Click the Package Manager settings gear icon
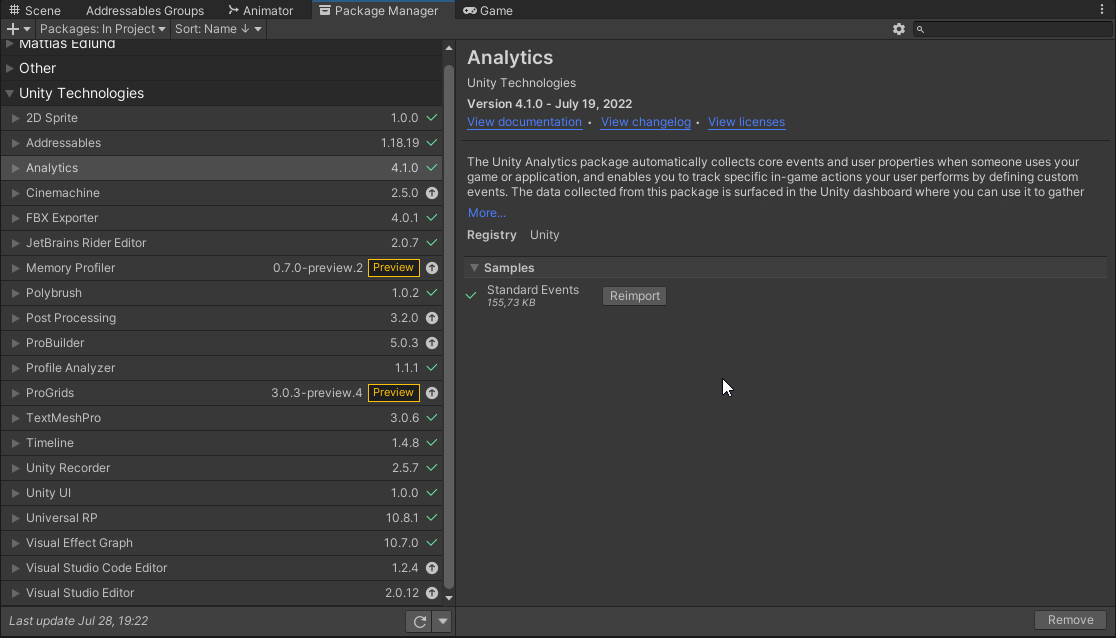The height and width of the screenshot is (638, 1116). pos(899,29)
